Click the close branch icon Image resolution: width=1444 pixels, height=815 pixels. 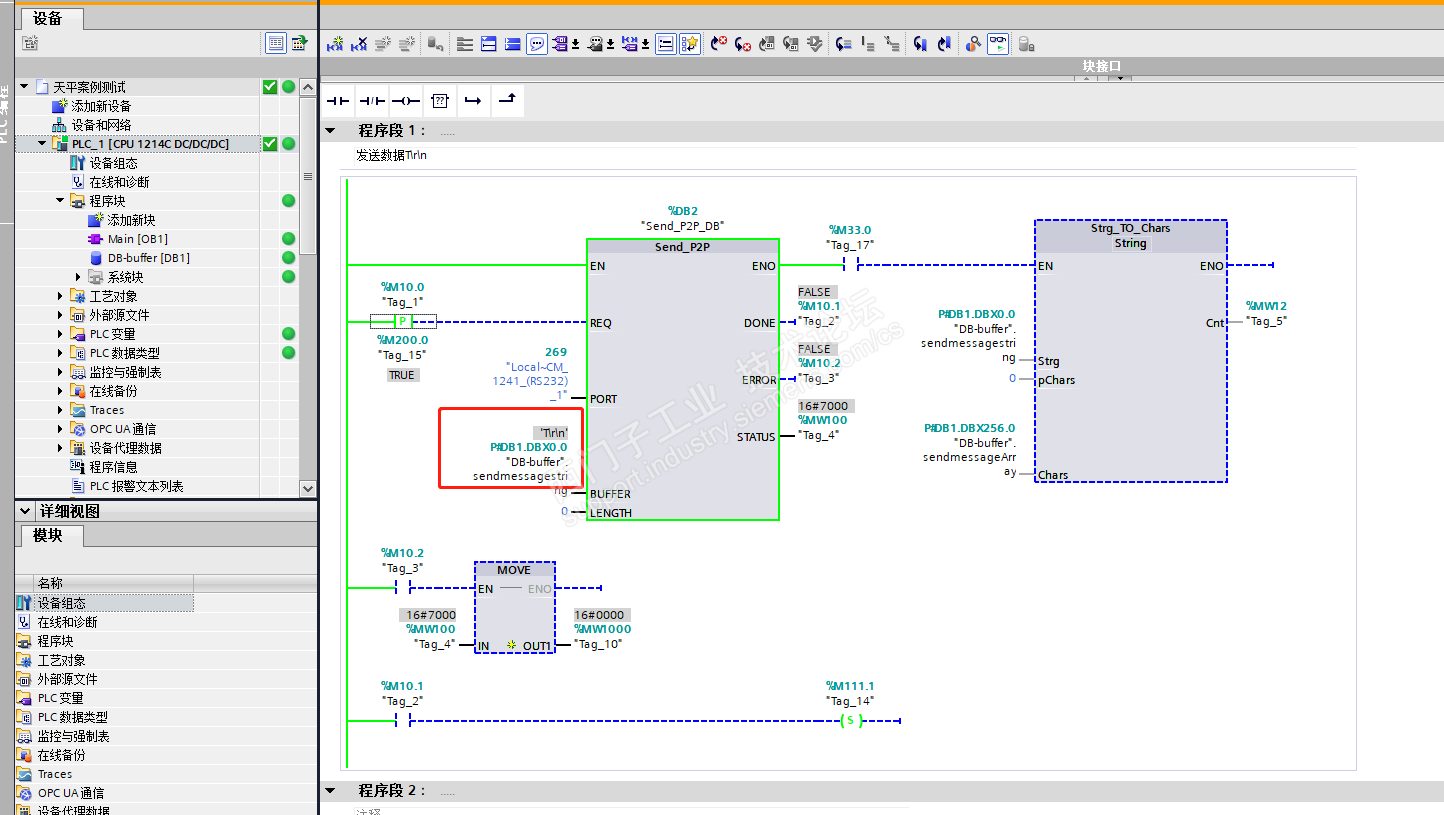point(507,100)
